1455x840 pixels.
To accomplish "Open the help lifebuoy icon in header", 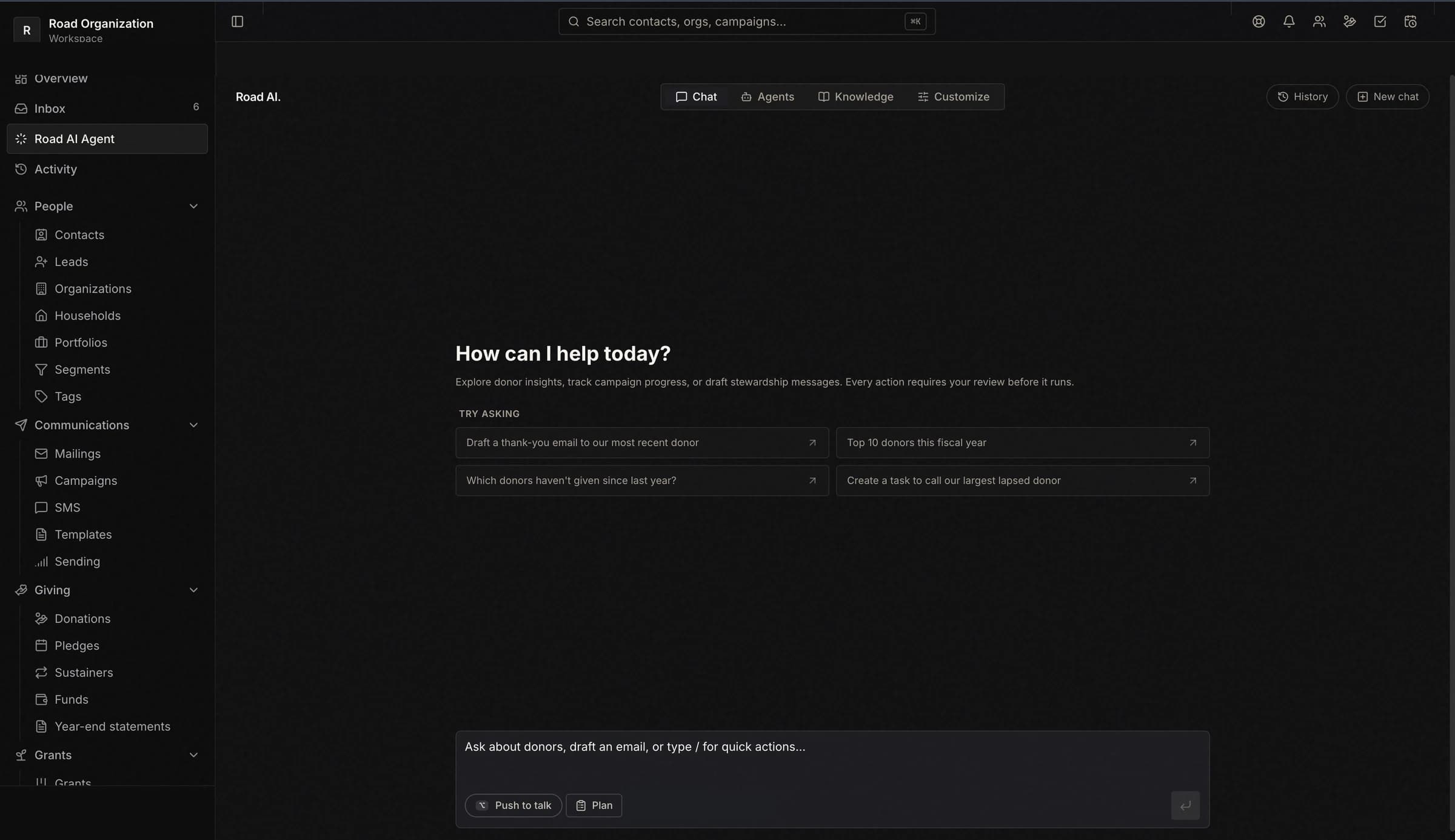I will coord(1259,21).
